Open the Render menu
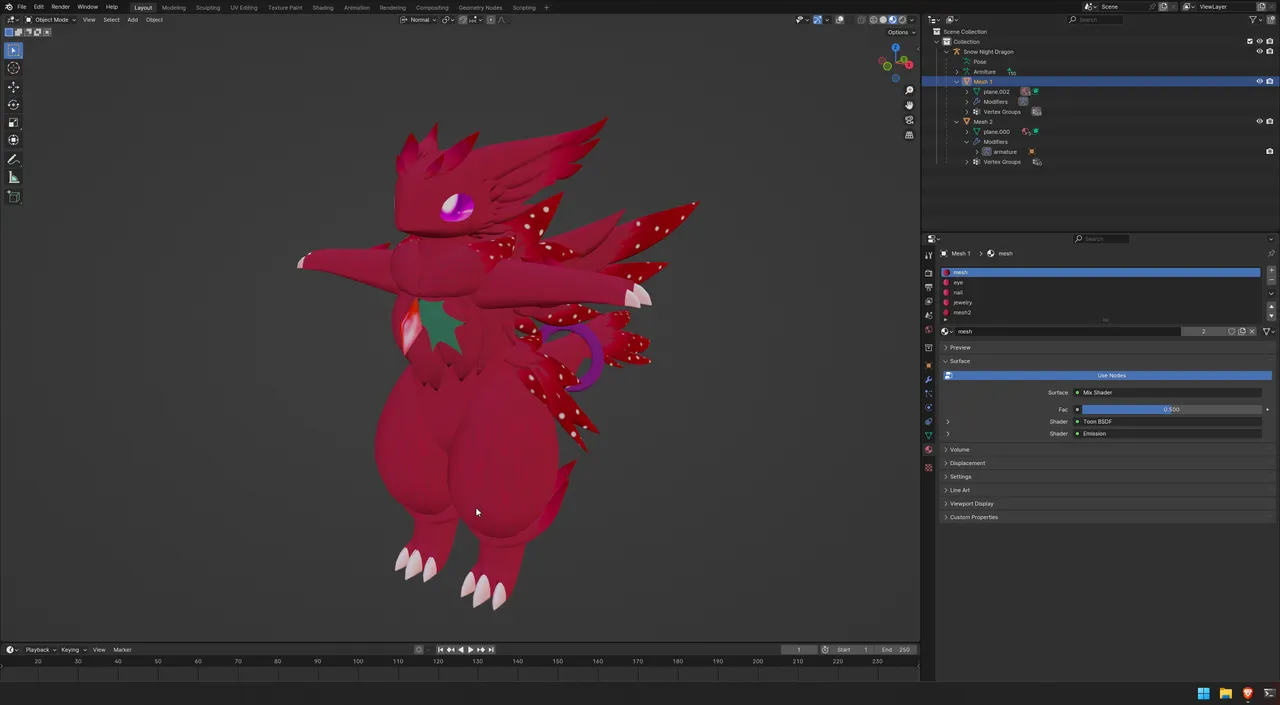Viewport: 1280px width, 705px height. click(61, 7)
